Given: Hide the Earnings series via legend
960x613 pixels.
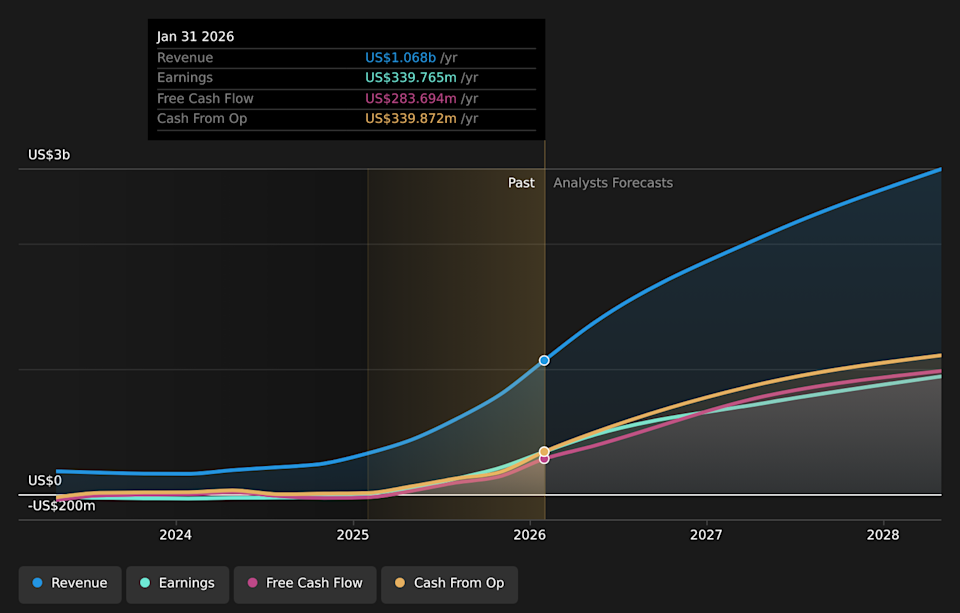Looking at the screenshot, I should (177, 584).
